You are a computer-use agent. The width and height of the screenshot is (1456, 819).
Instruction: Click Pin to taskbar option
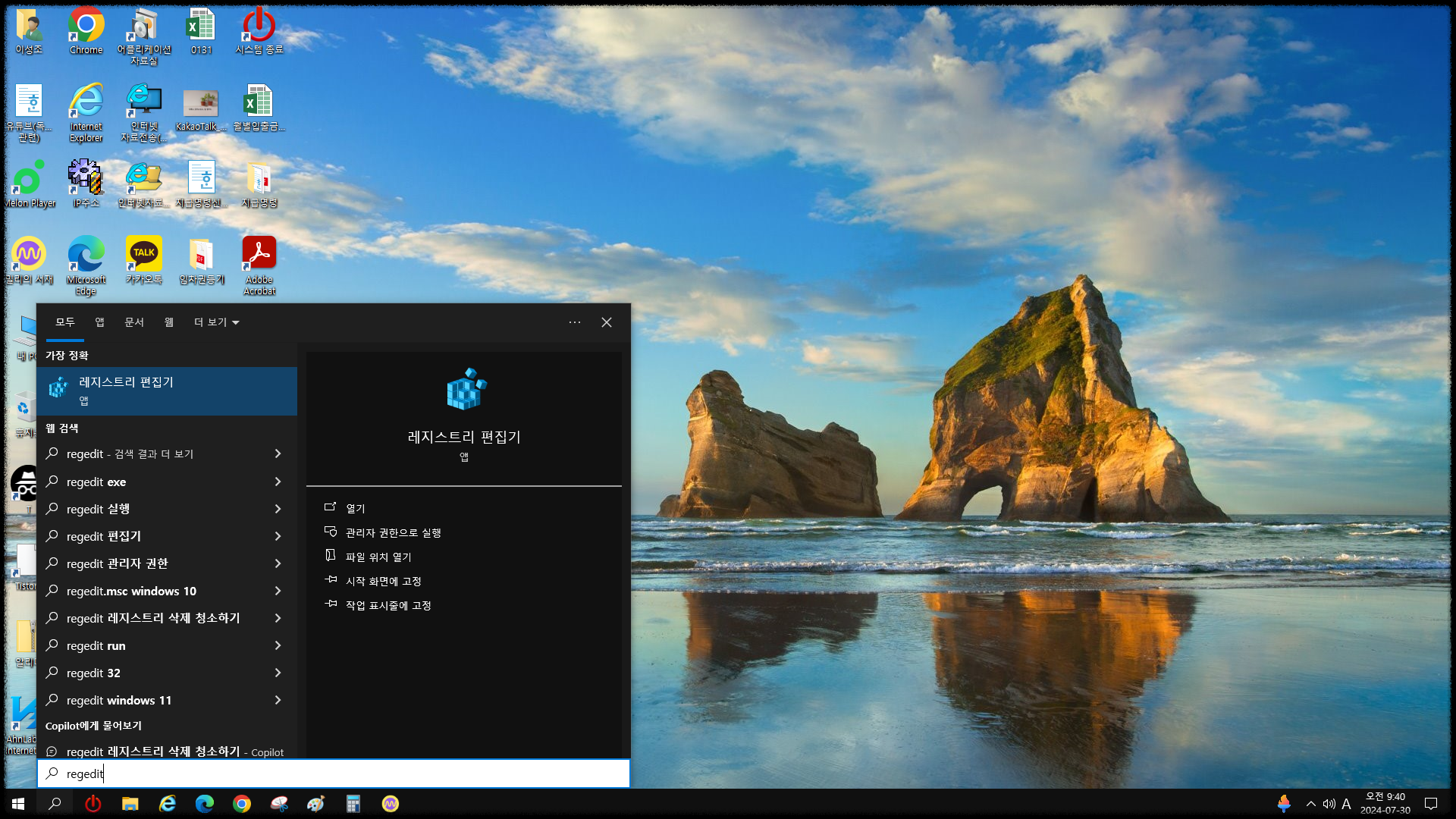(x=388, y=605)
